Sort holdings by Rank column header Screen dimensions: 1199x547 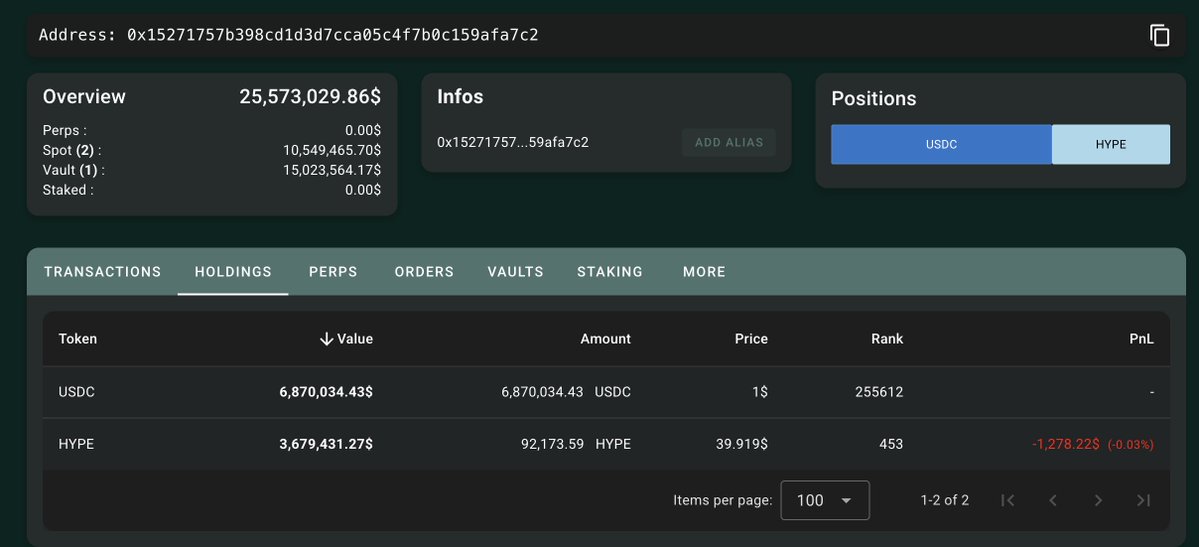(x=886, y=339)
